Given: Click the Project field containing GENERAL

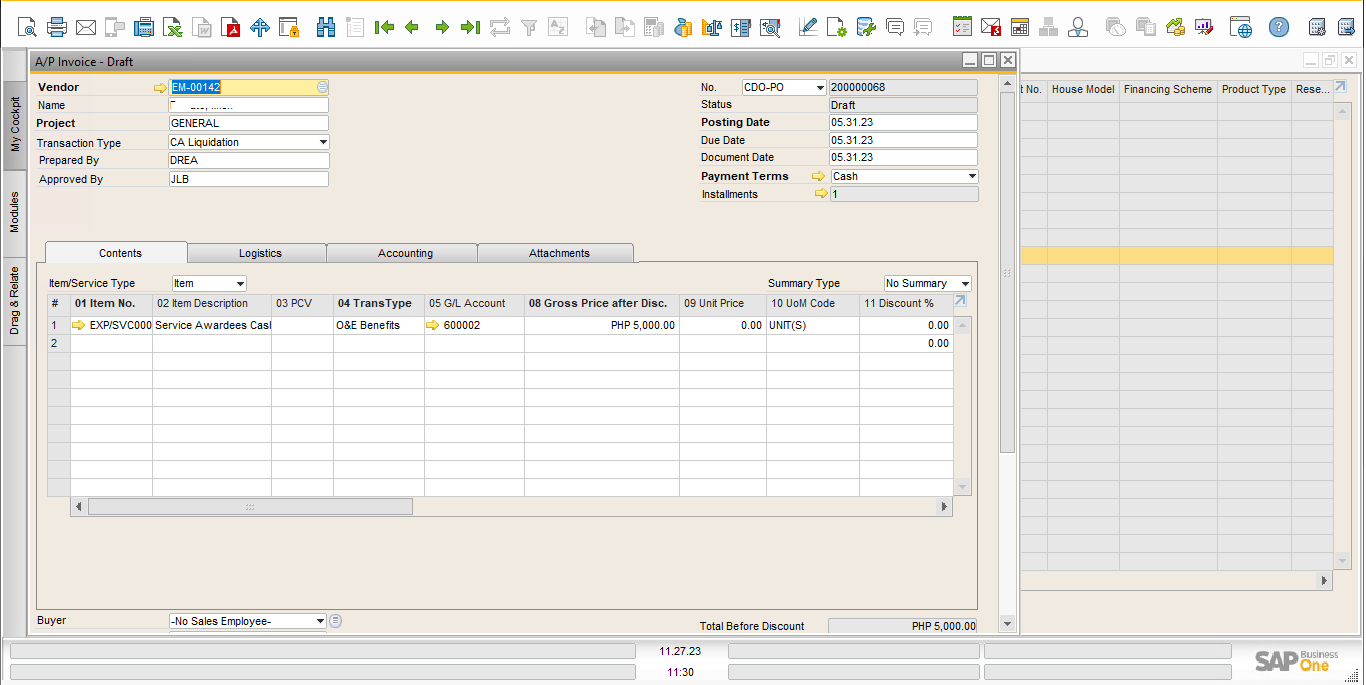Looking at the screenshot, I should [249, 124].
